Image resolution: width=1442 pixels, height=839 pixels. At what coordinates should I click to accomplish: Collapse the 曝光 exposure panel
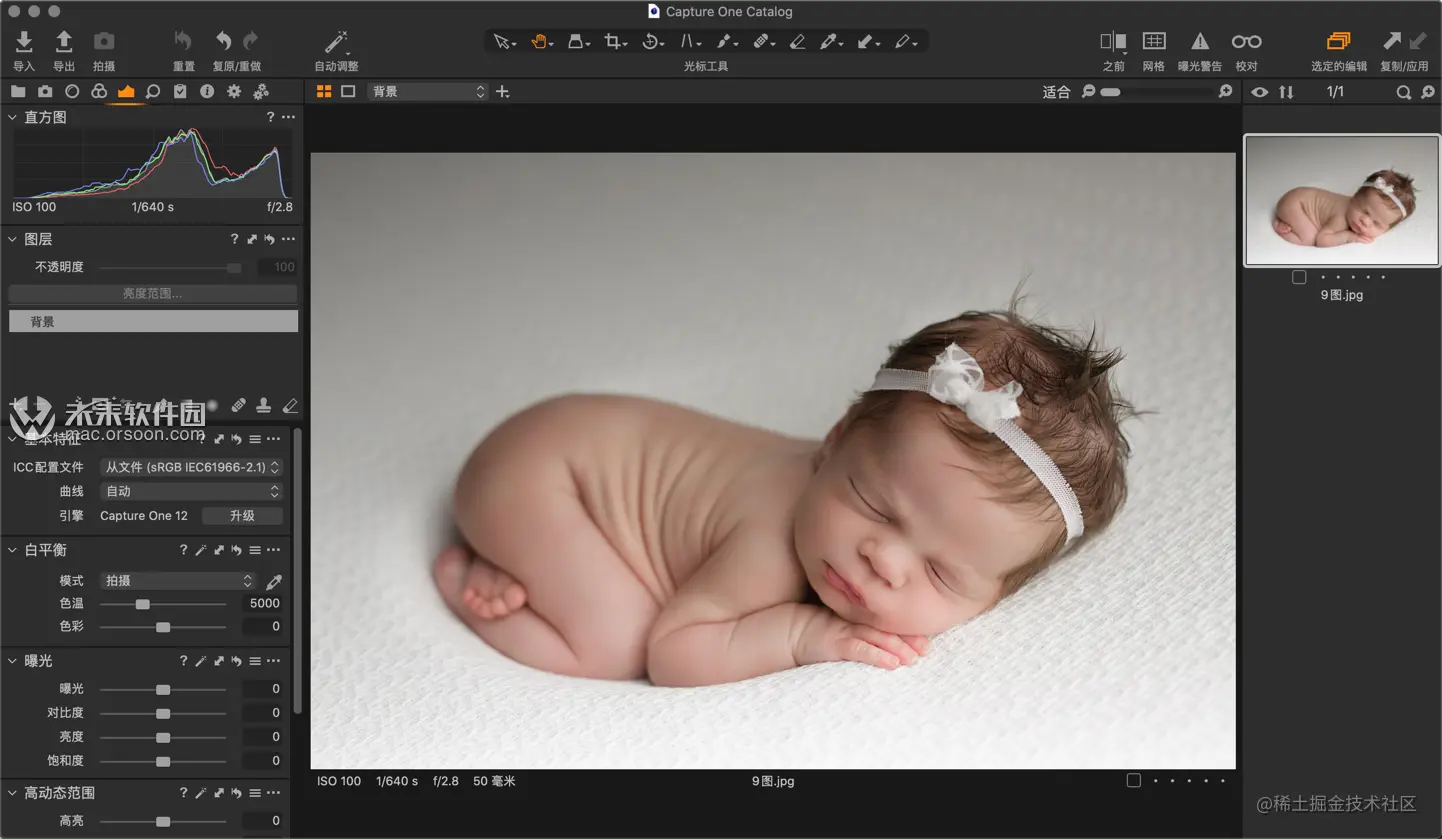[13, 661]
